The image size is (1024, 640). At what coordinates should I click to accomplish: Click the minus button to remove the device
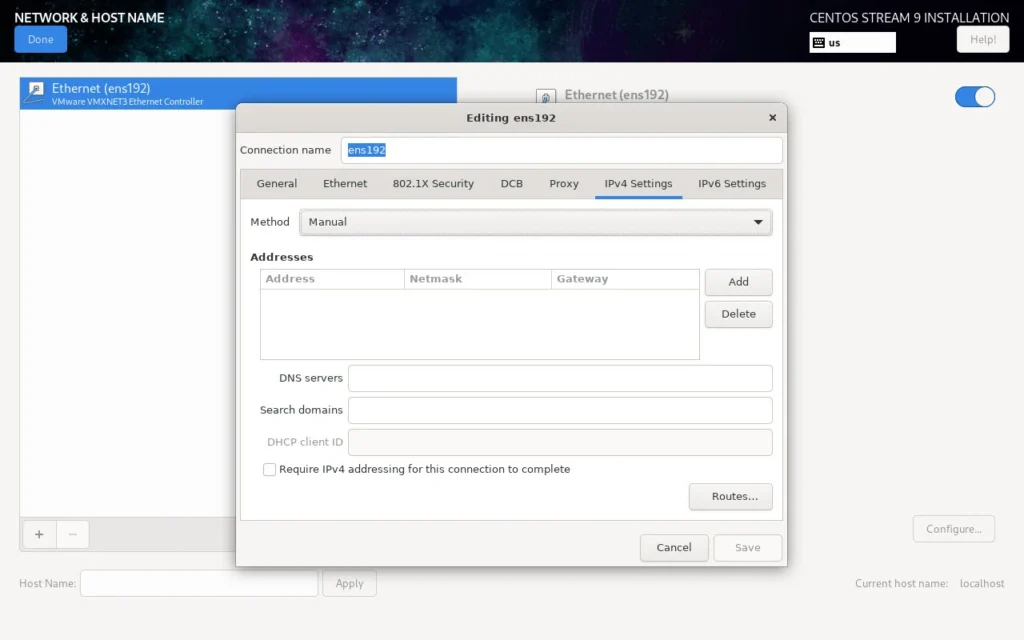72,534
